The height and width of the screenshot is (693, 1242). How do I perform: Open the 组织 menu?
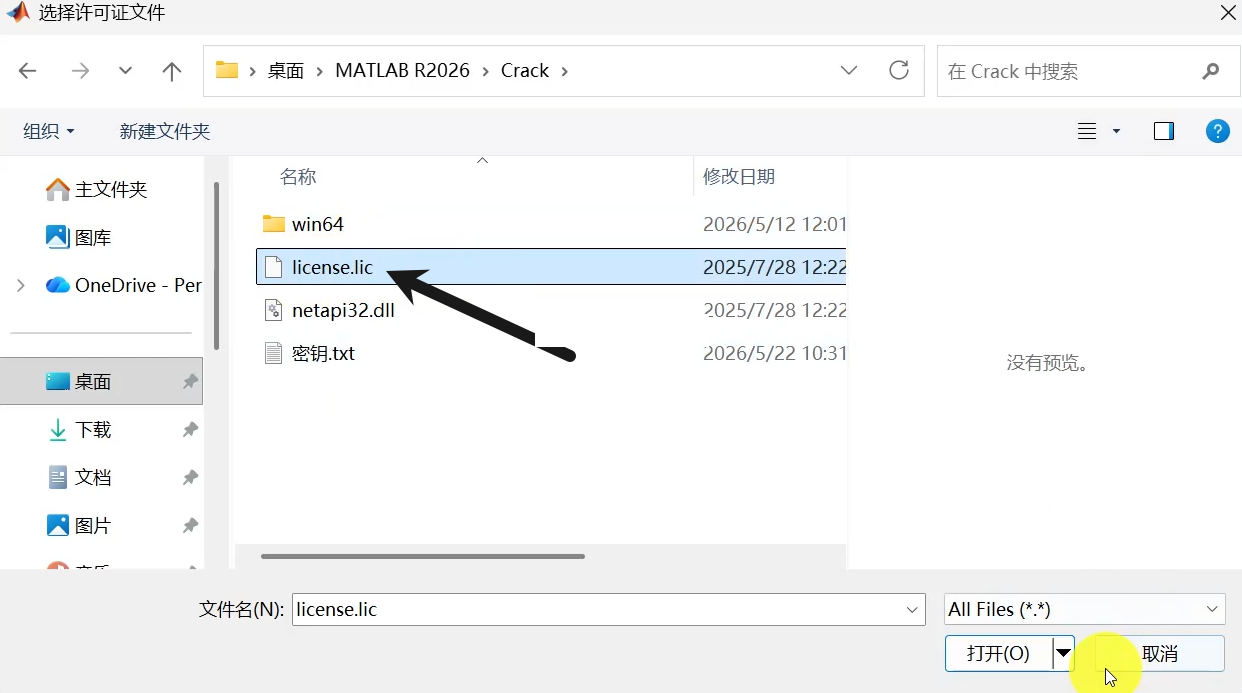click(x=49, y=131)
